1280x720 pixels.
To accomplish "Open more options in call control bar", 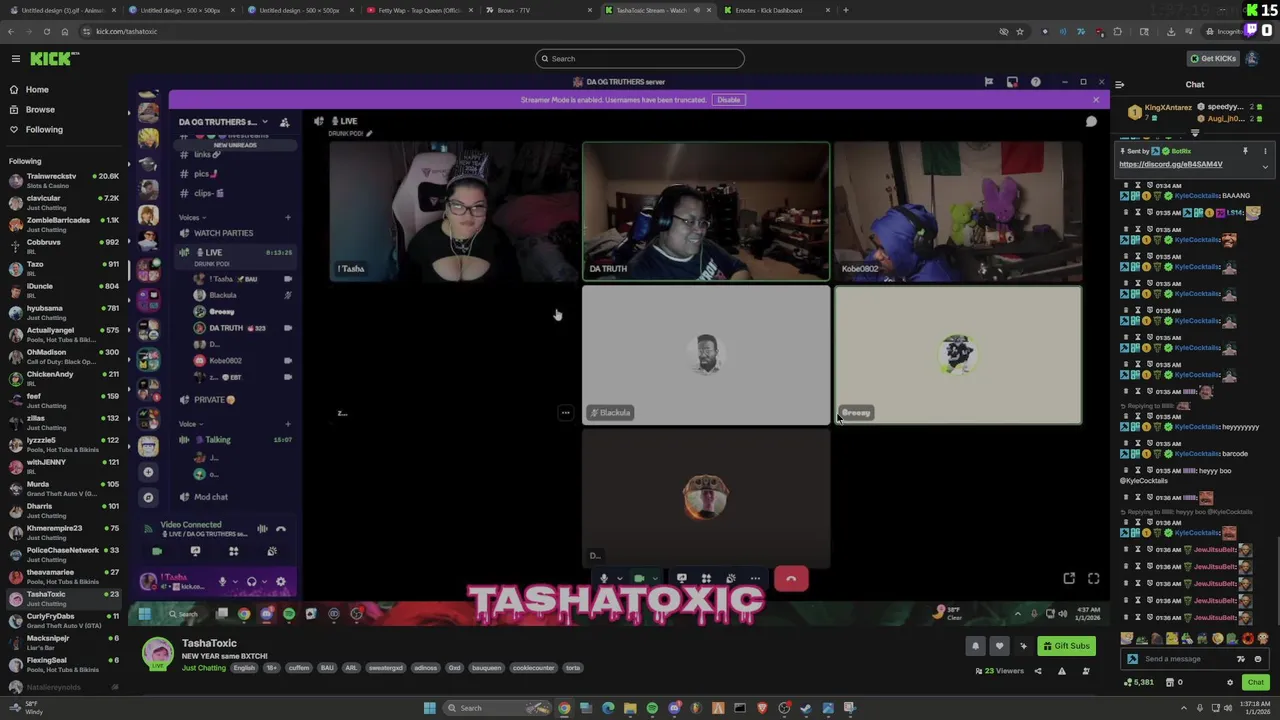I will point(755,579).
